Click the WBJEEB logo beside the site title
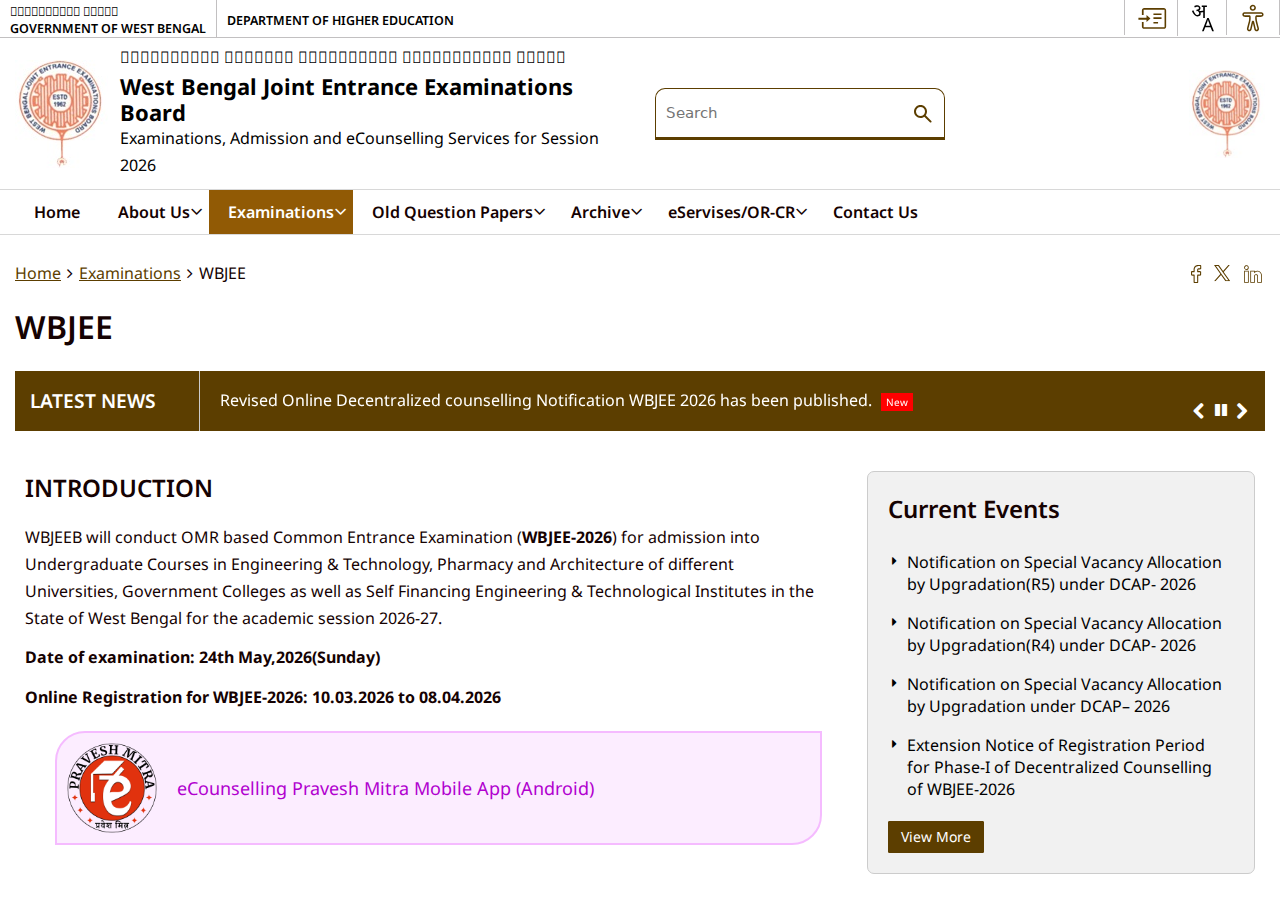 pyautogui.click(x=60, y=112)
